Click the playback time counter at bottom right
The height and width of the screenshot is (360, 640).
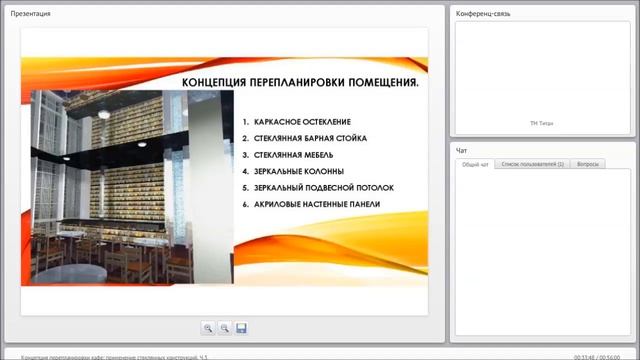point(596,357)
